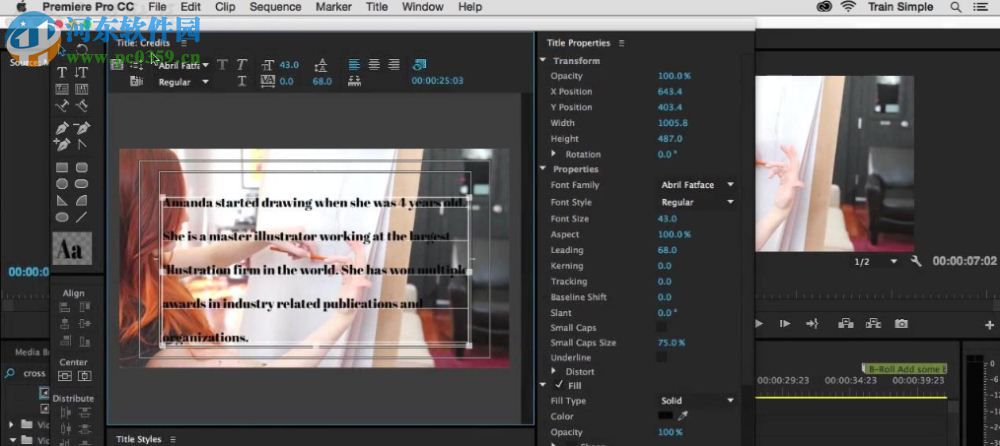Screen dimensions: 1000x446
Task: Open the Marker menu
Action: click(334, 7)
